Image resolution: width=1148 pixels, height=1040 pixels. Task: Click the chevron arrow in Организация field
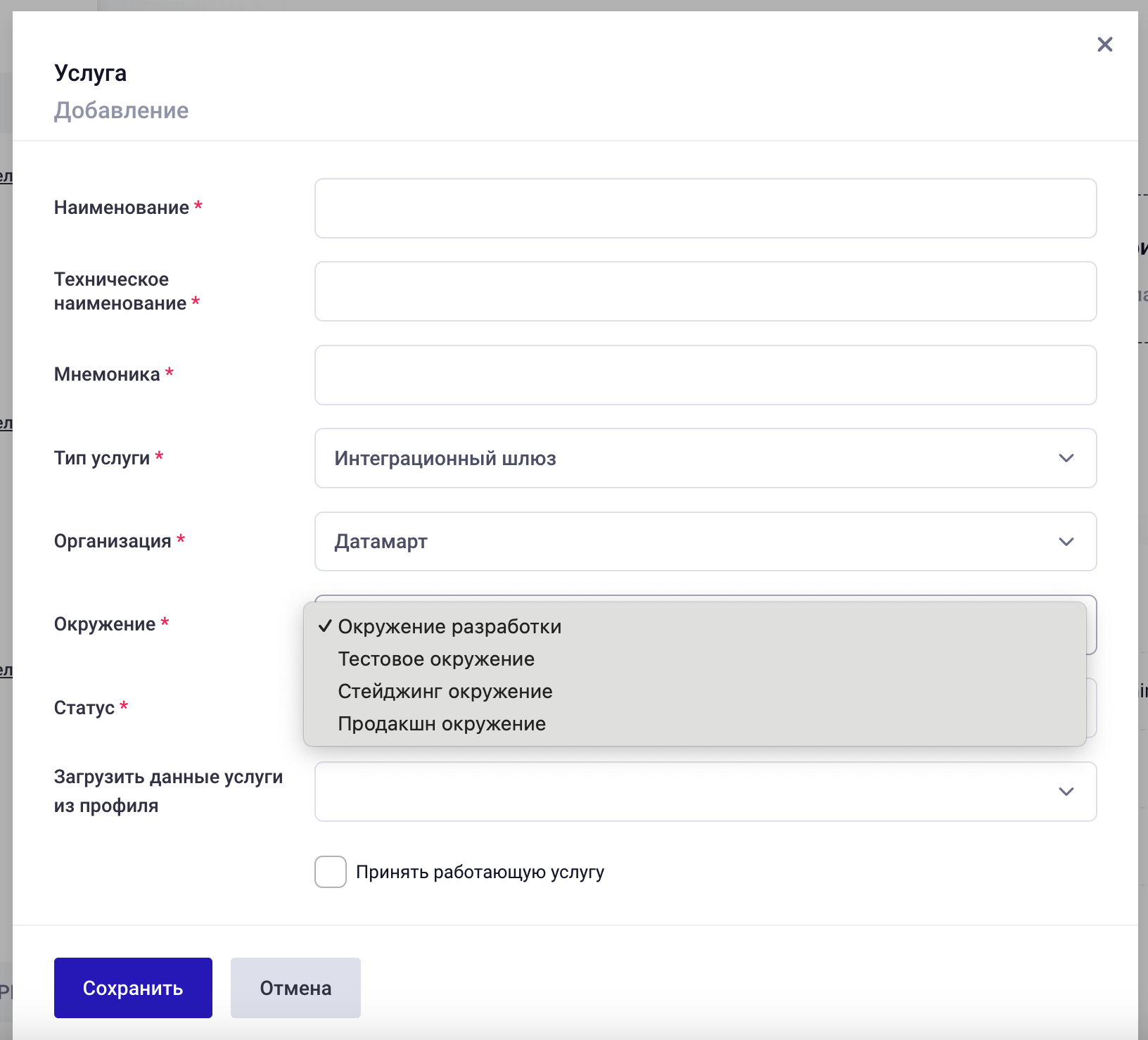(1066, 542)
